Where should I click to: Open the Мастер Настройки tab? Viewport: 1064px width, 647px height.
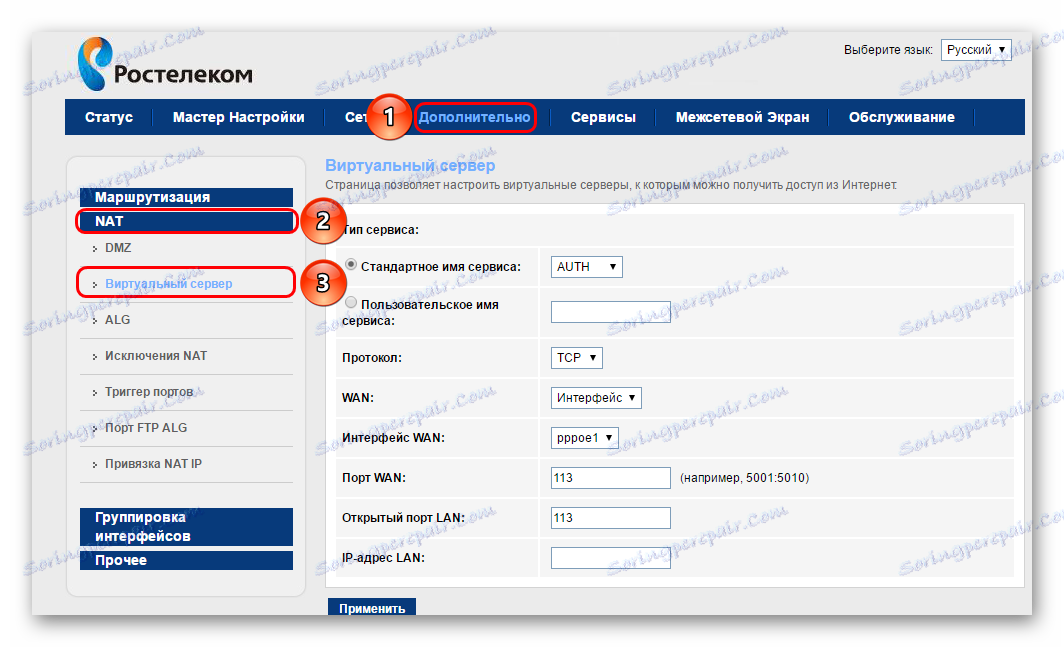click(238, 117)
